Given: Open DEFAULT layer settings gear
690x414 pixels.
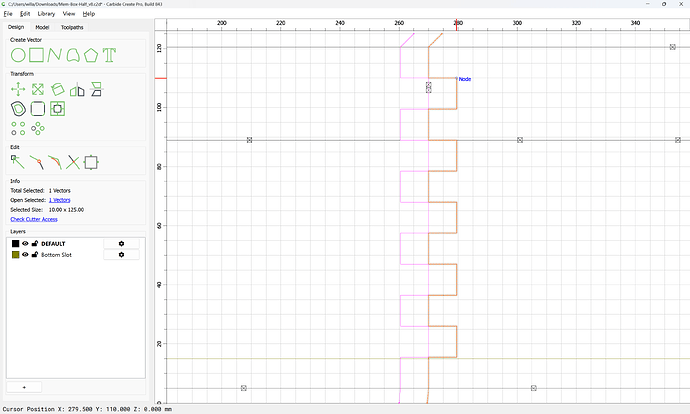Looking at the screenshot, I should point(121,243).
